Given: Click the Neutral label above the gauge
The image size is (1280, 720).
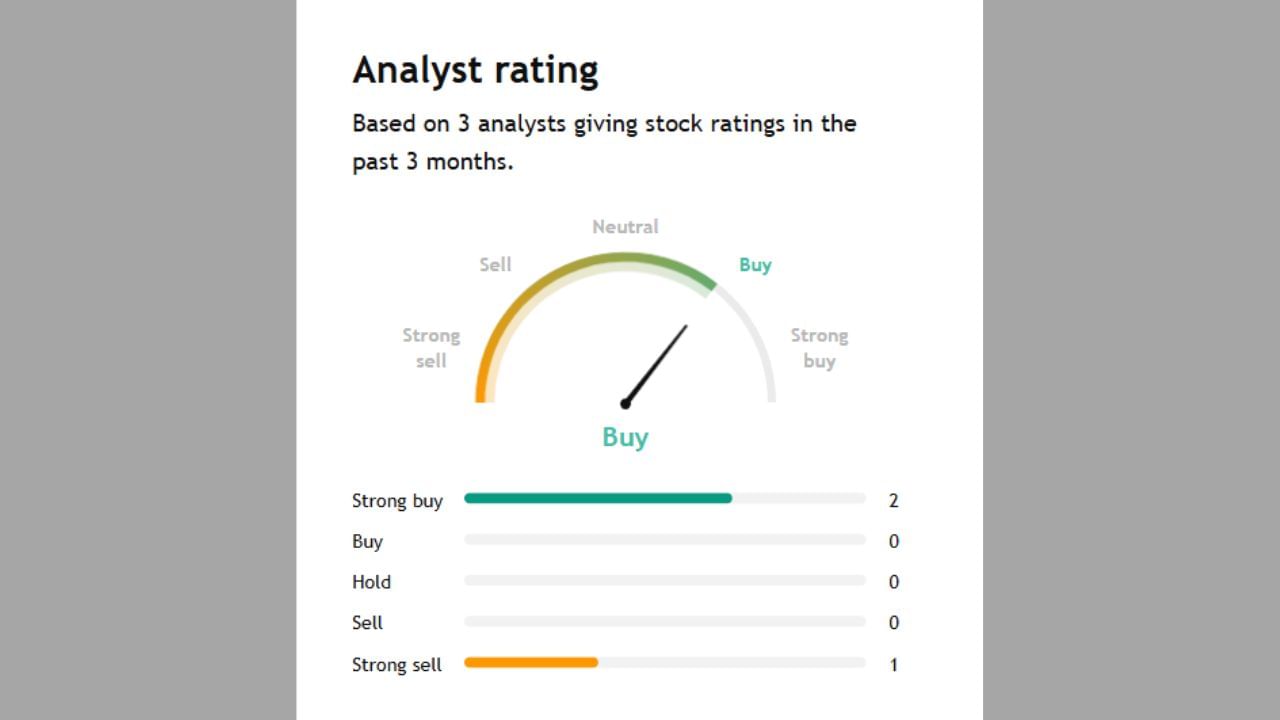Looking at the screenshot, I should click(x=625, y=227).
